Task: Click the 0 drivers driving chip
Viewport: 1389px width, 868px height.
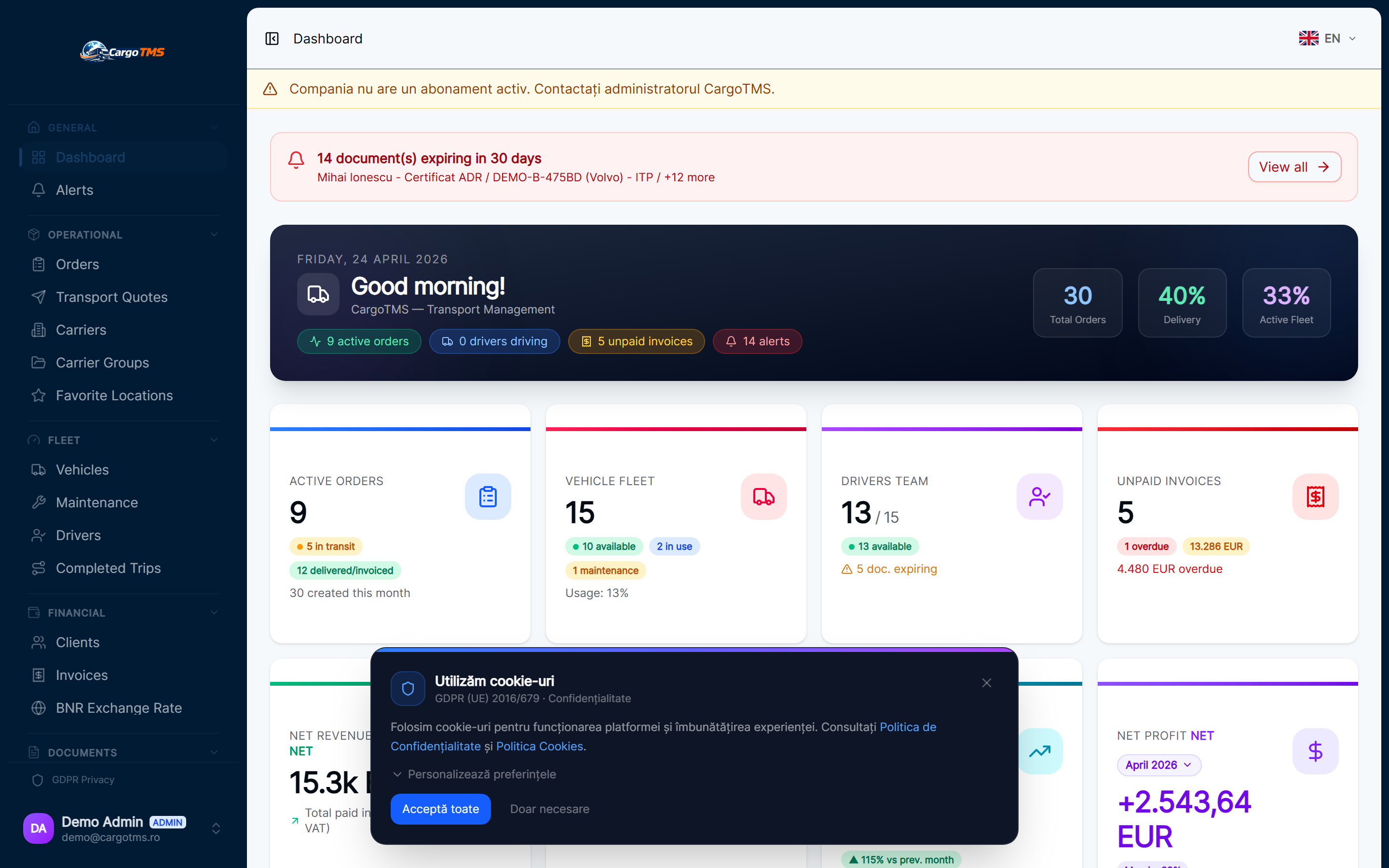Action: pyautogui.click(x=494, y=341)
